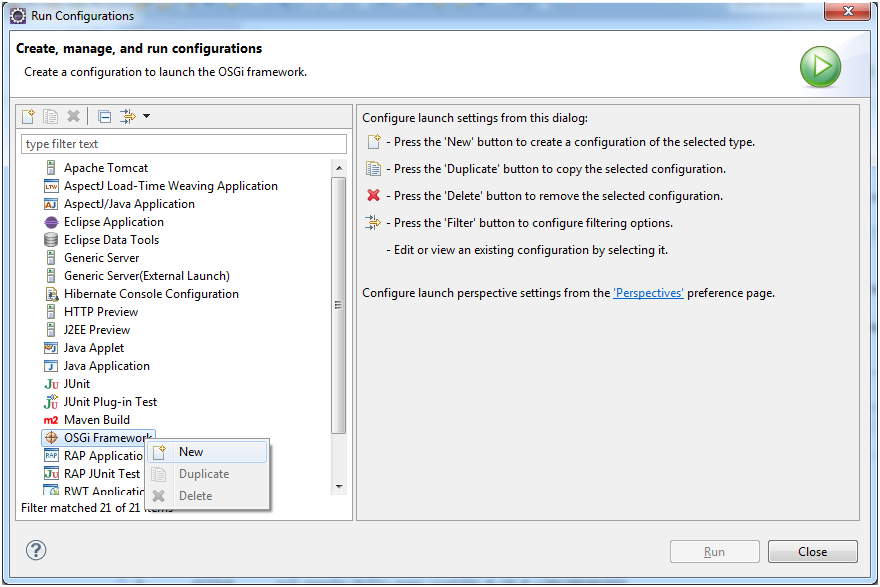
Task: Click the AspectJ Load-Time Weaving Application icon
Action: pos(51,186)
